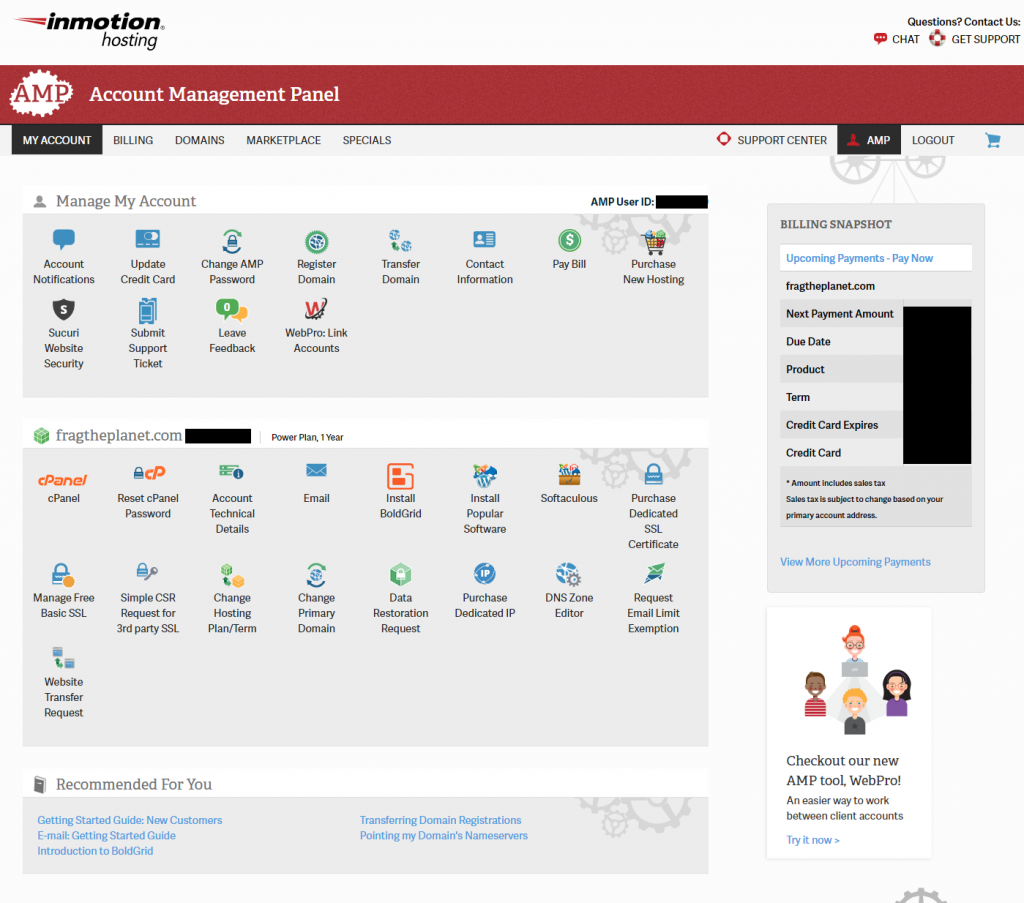Start a CHAT with support
This screenshot has height=903, width=1024.
pyautogui.click(x=897, y=39)
